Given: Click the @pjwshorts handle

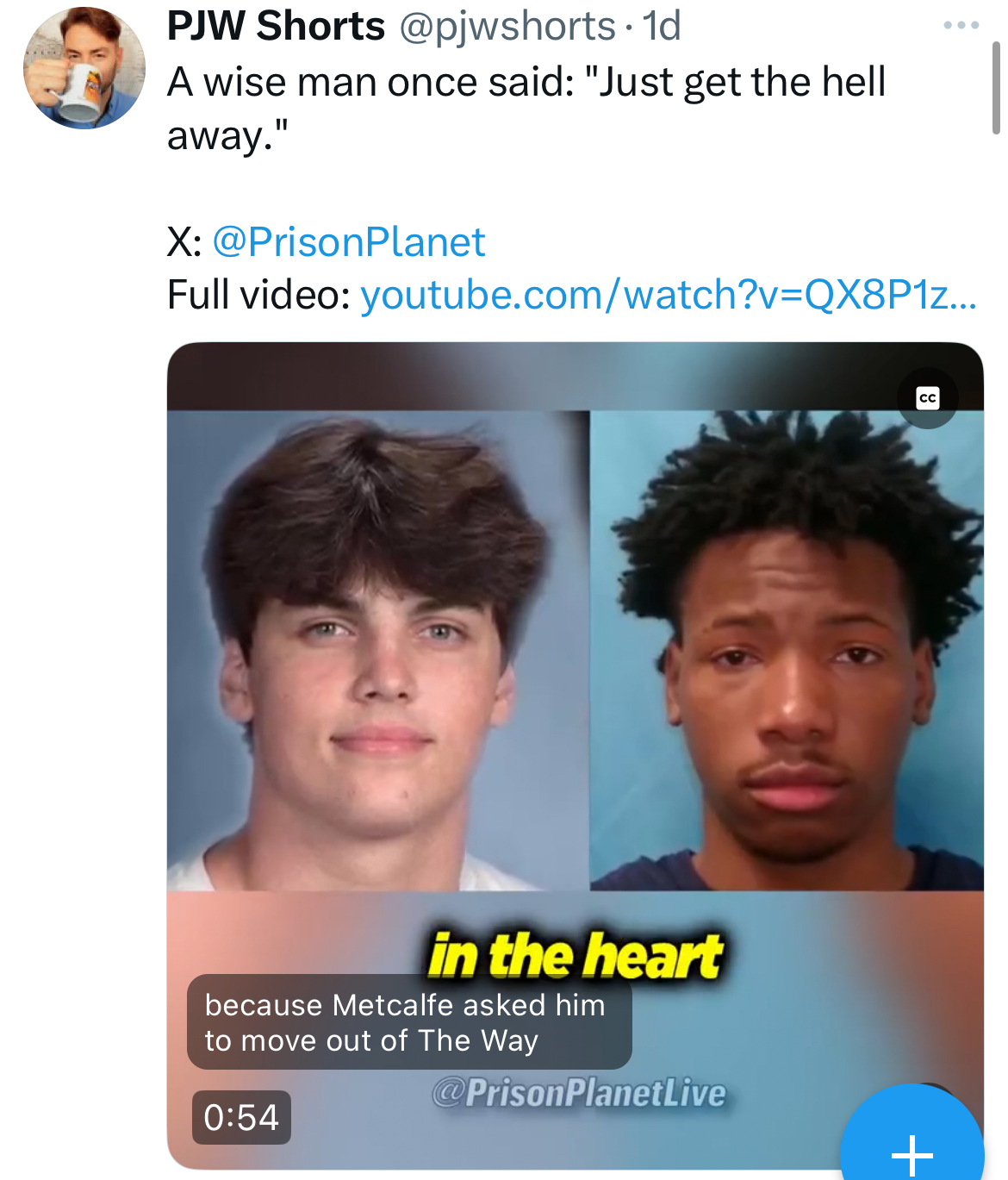Looking at the screenshot, I should tap(507, 26).
